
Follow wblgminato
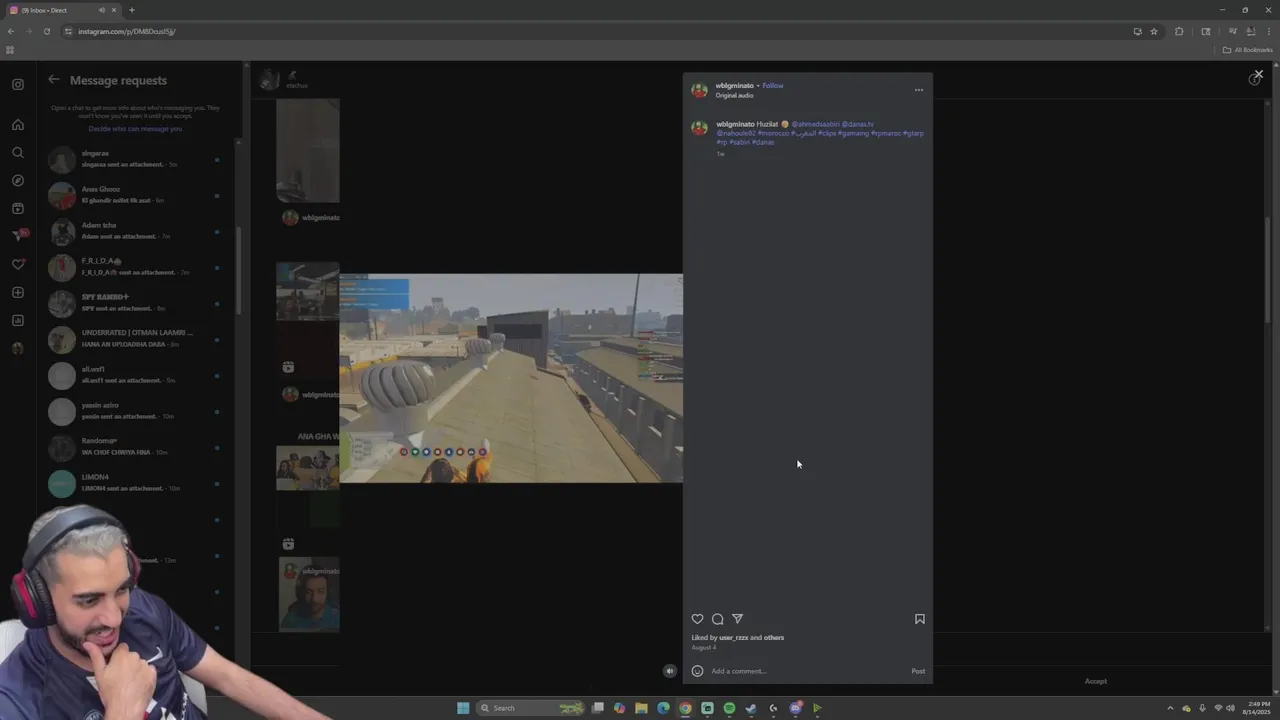point(773,86)
